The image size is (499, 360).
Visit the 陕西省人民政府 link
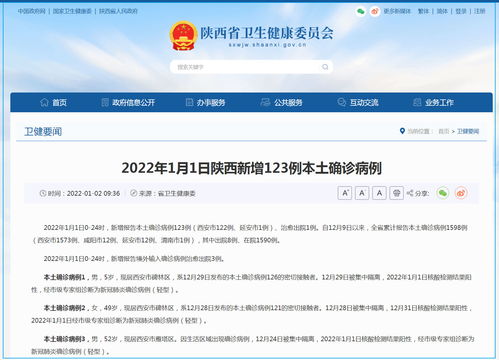(x=118, y=11)
